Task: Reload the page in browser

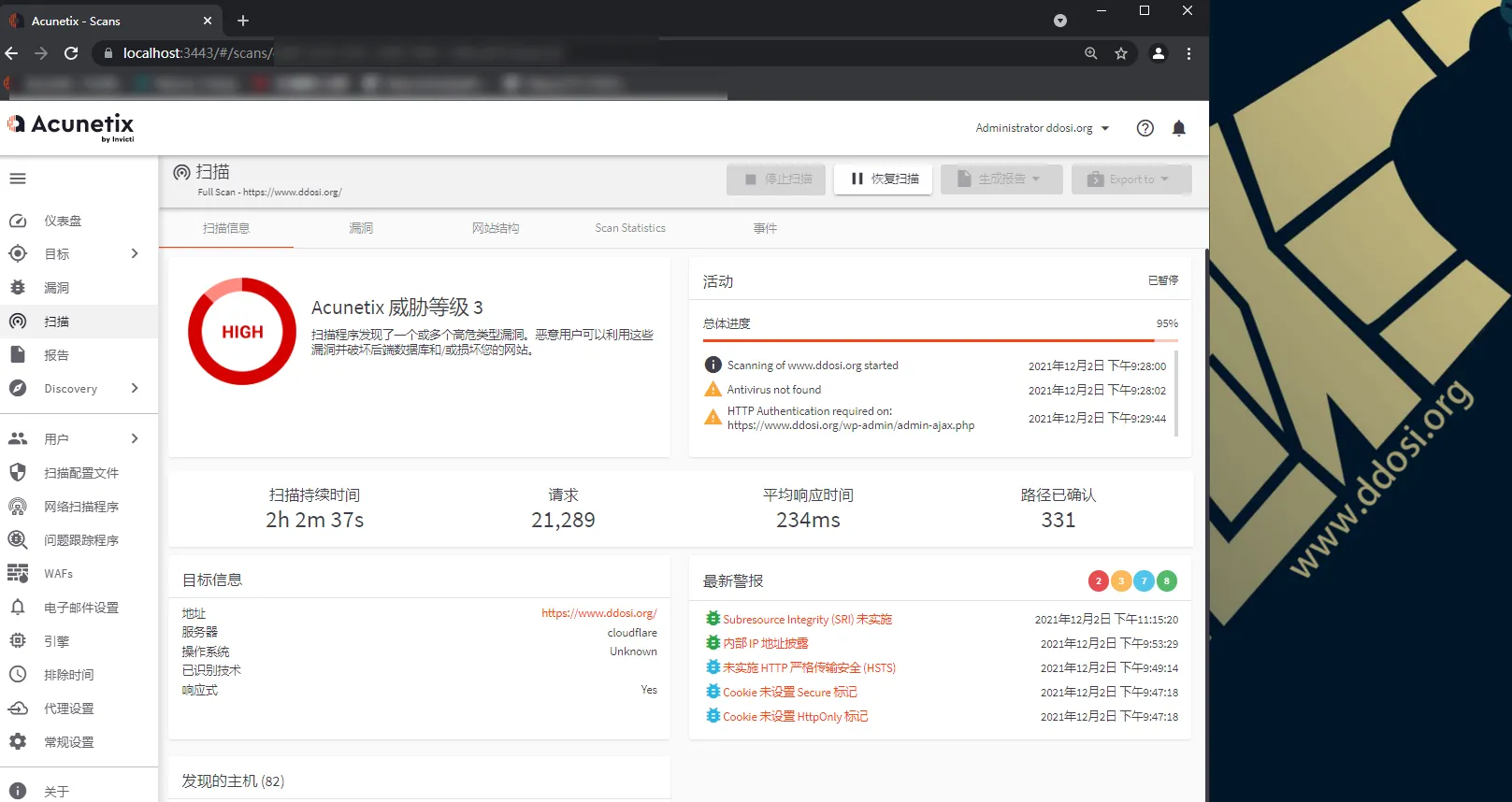Action: pos(71,53)
